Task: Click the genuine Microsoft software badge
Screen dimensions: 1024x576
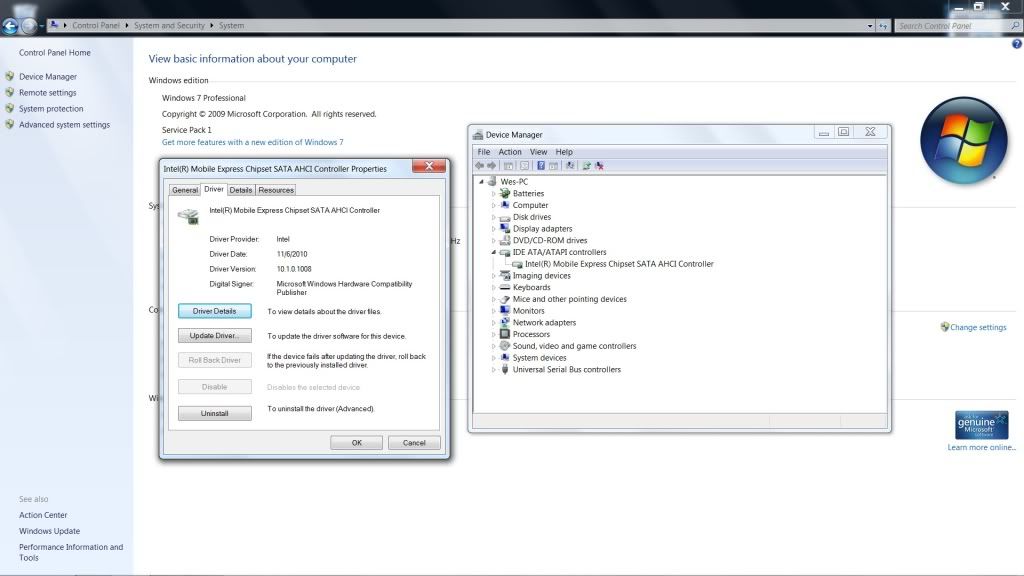Action: (981, 425)
